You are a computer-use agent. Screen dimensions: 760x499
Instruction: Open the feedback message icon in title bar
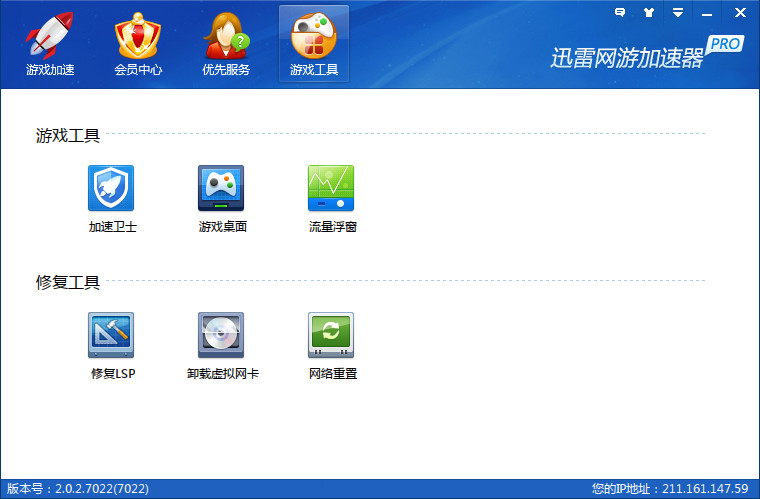[620, 13]
